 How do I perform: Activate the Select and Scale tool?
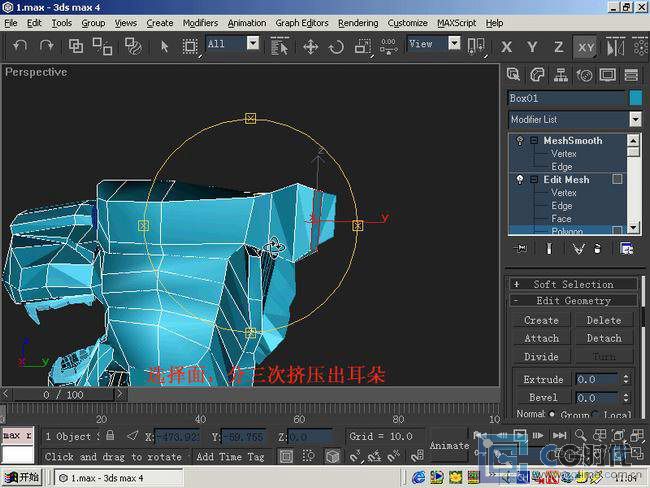coord(362,46)
